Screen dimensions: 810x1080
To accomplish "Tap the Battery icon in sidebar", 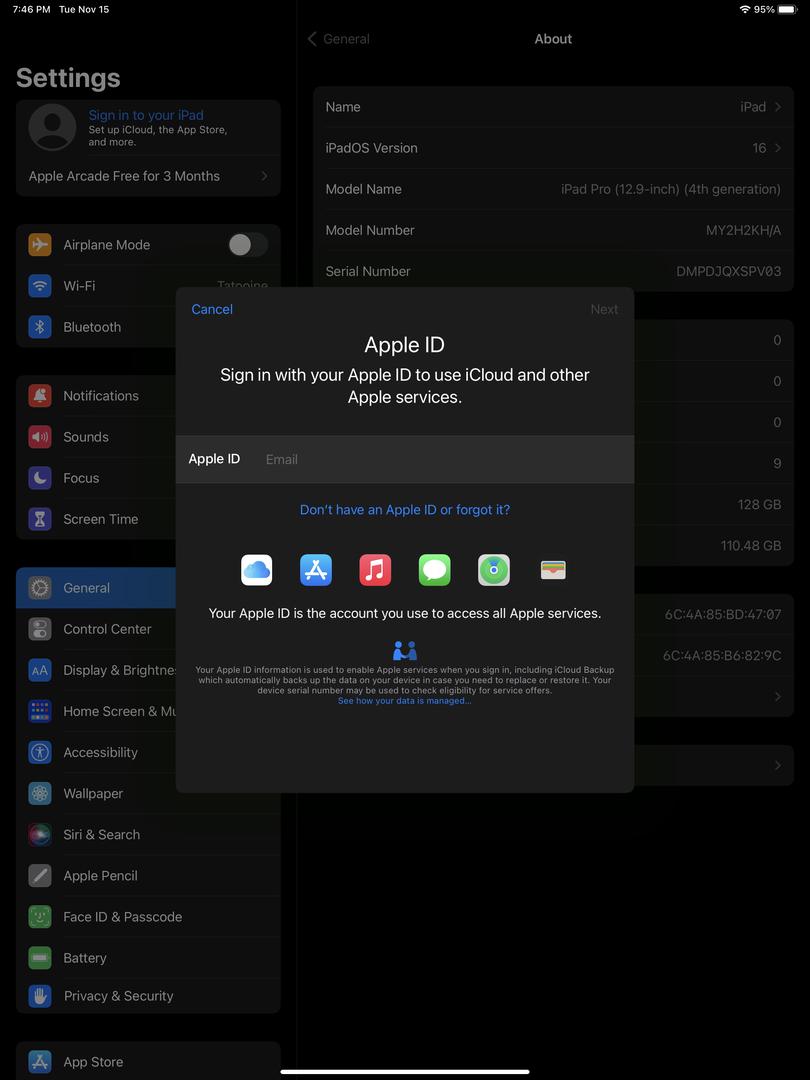I will [x=40, y=957].
